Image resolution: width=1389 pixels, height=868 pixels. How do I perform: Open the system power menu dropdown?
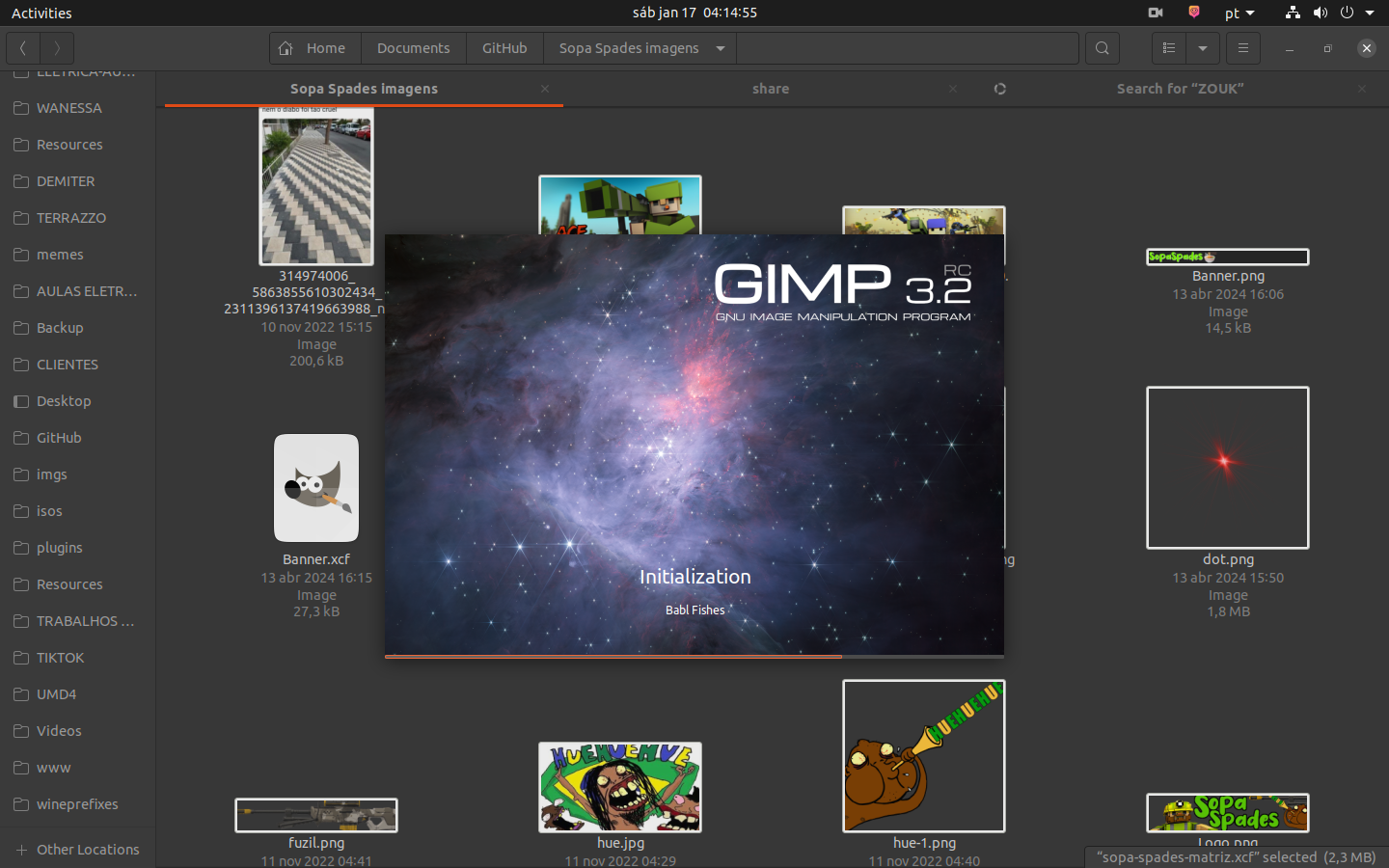[1369, 13]
